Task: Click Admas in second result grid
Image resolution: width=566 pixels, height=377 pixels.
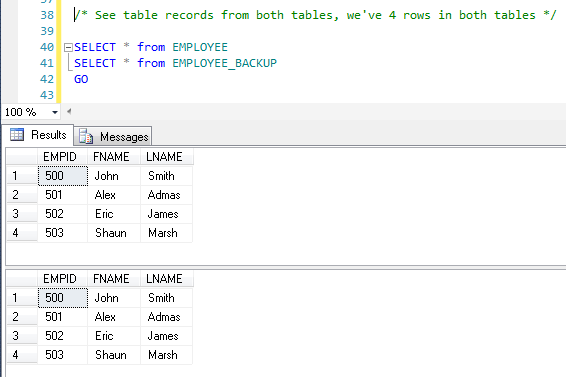Action: pyautogui.click(x=166, y=317)
